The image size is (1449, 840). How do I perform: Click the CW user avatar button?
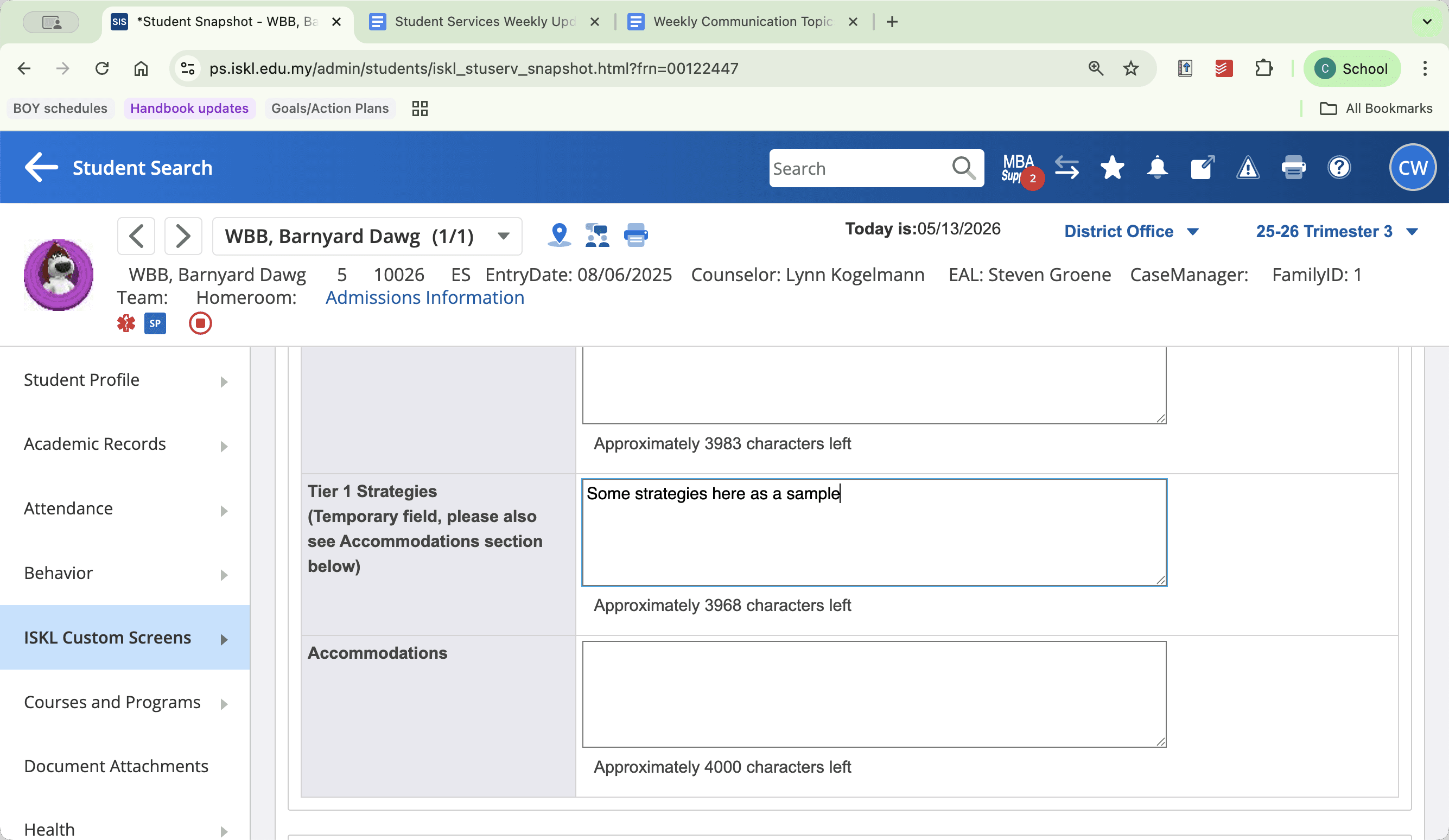click(x=1412, y=167)
